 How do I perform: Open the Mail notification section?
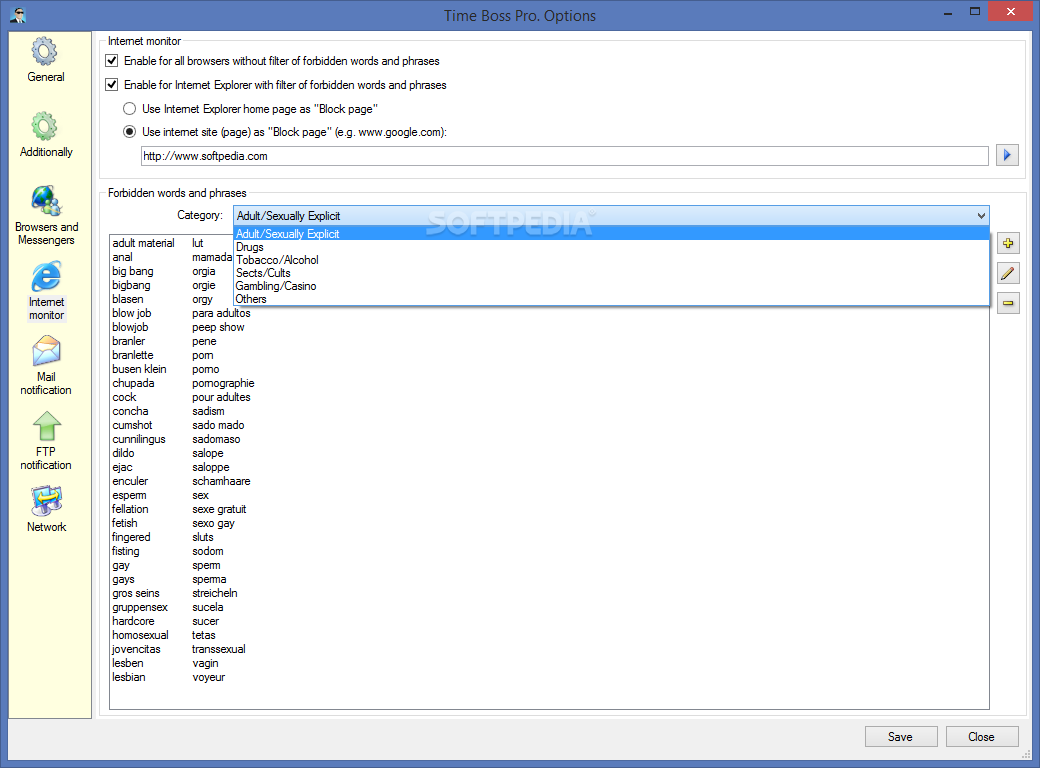coord(46,365)
